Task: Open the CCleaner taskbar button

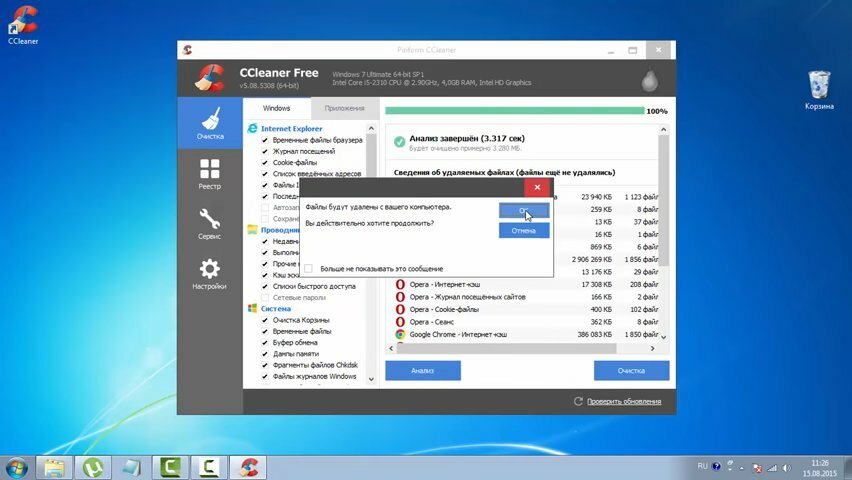Action: [x=248, y=467]
